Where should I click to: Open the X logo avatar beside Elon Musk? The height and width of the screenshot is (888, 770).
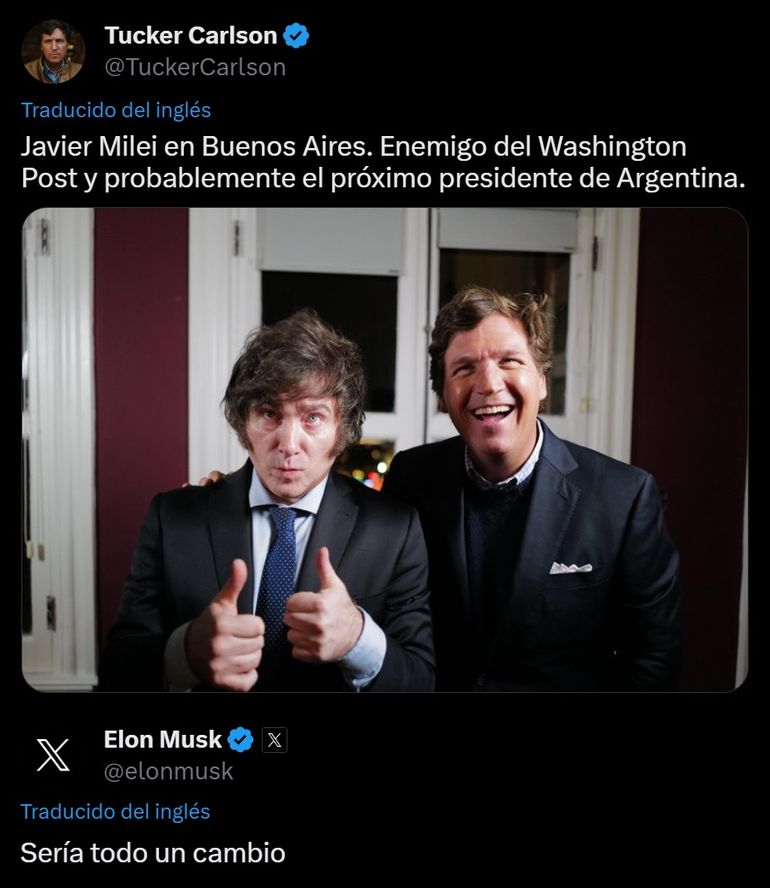coord(53,755)
